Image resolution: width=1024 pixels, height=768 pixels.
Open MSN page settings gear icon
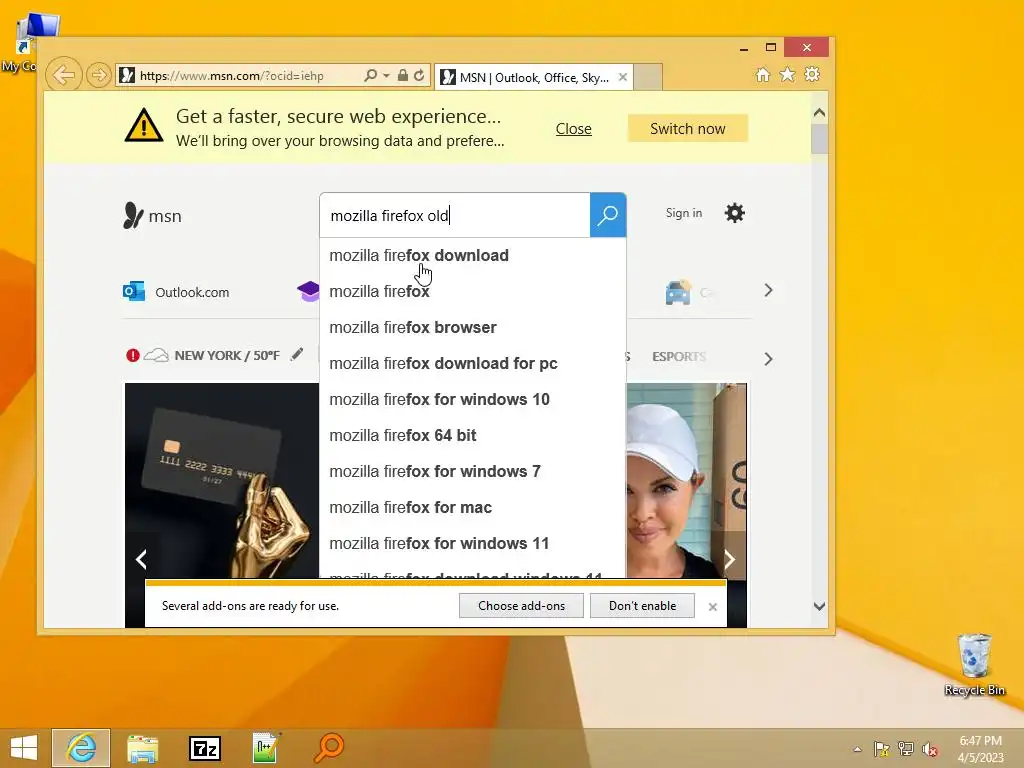tap(735, 213)
